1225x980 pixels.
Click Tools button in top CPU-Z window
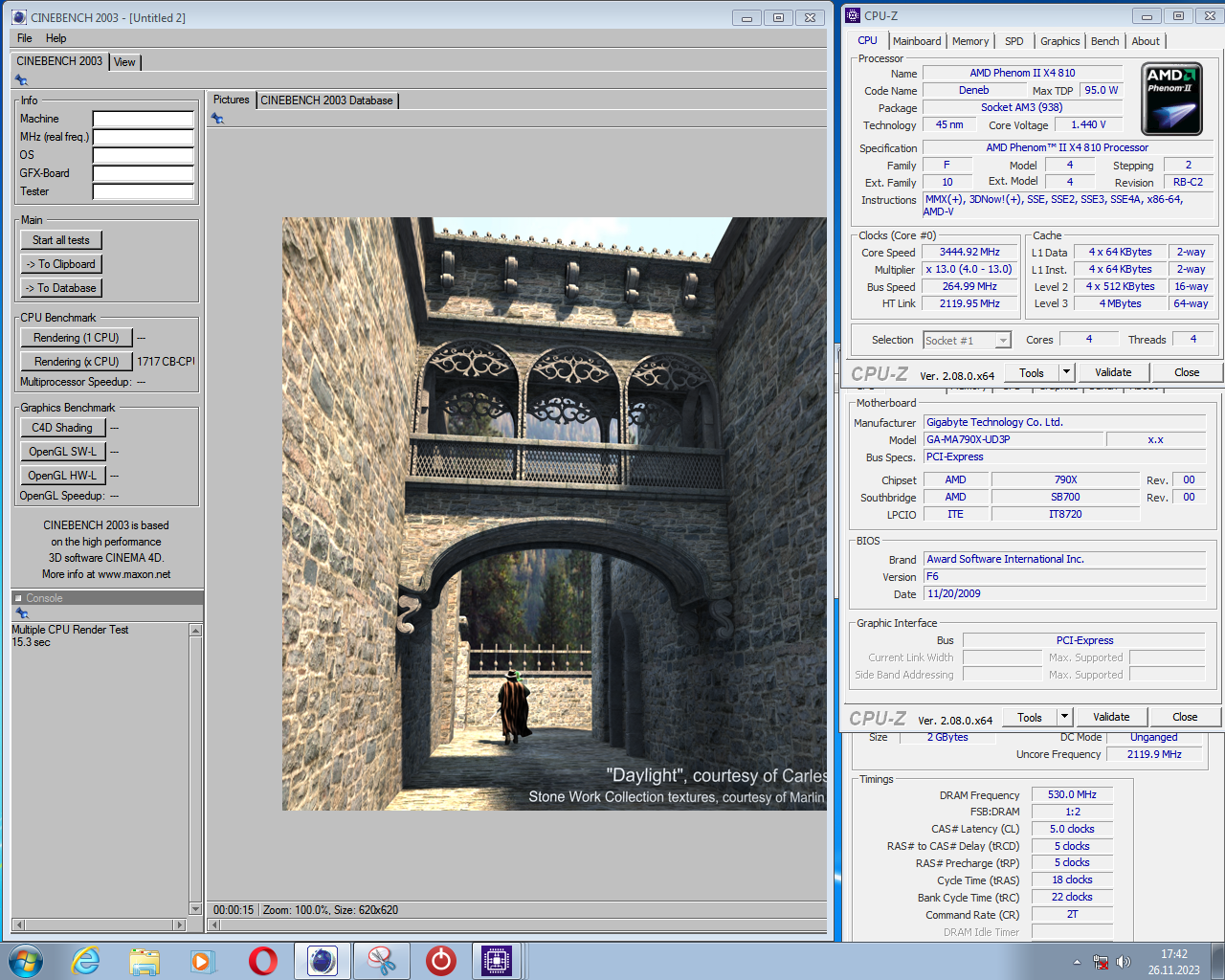click(x=1032, y=372)
